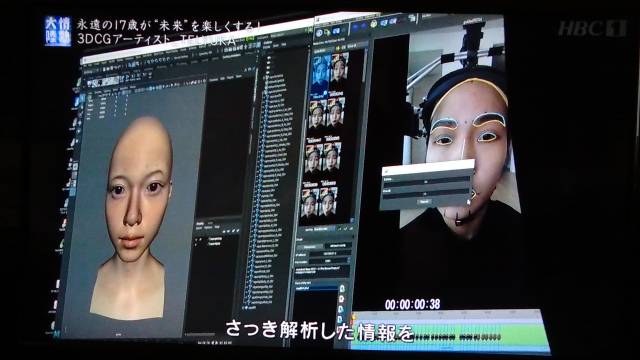This screenshot has height=360, width=640.
Task: Click the third blue document icon below the list
Action: pos(341,309)
